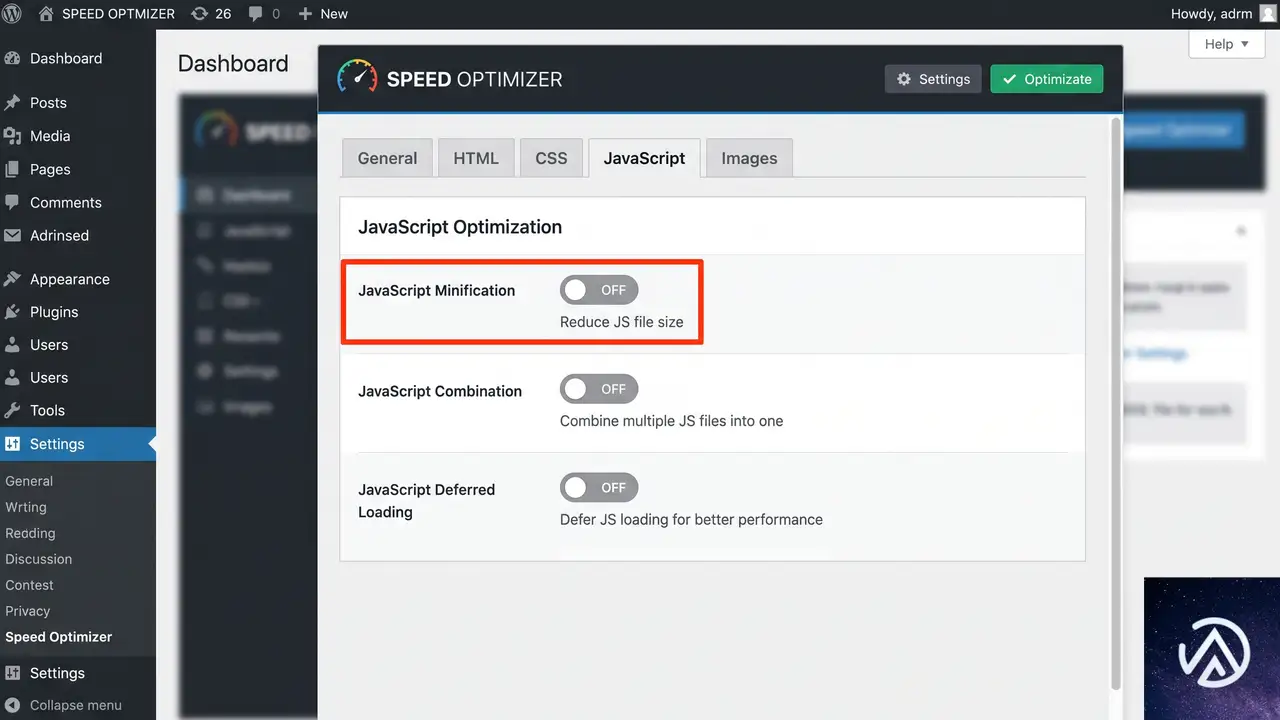Open the Contest settings submenu link
Screen dimensions: 1280x720
coord(30,585)
